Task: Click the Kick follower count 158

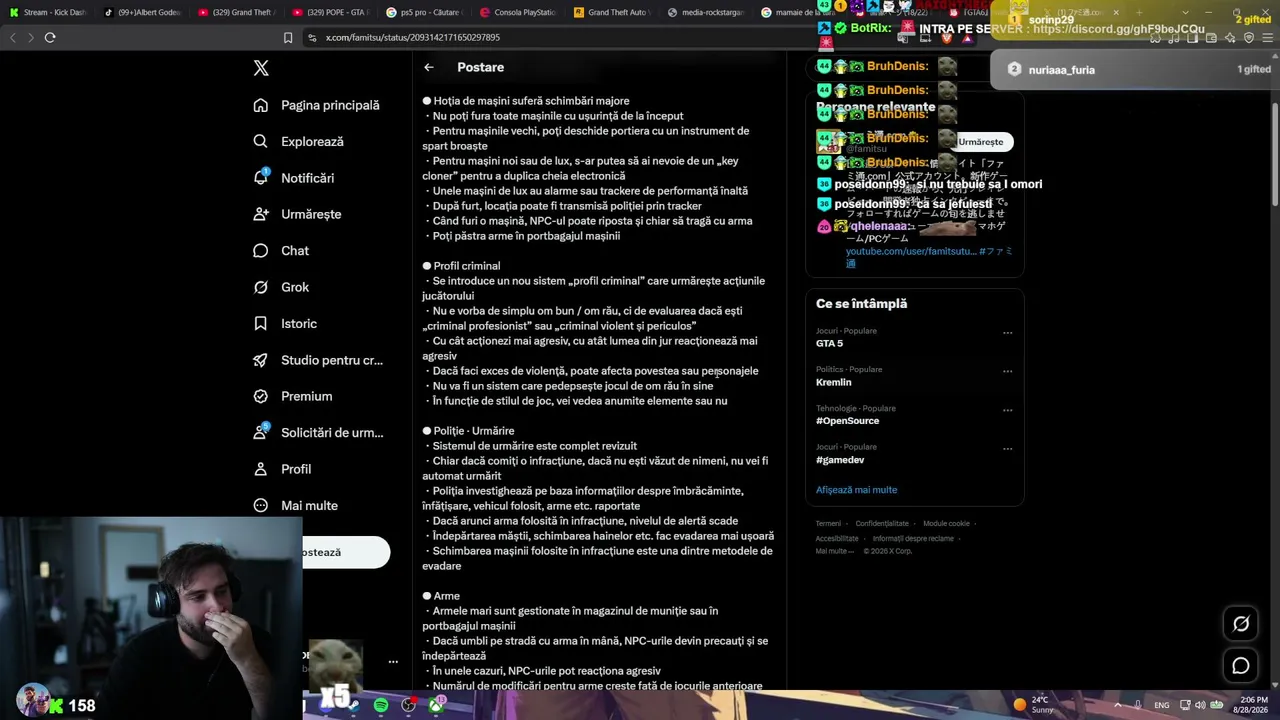Action: pyautogui.click(x=82, y=706)
